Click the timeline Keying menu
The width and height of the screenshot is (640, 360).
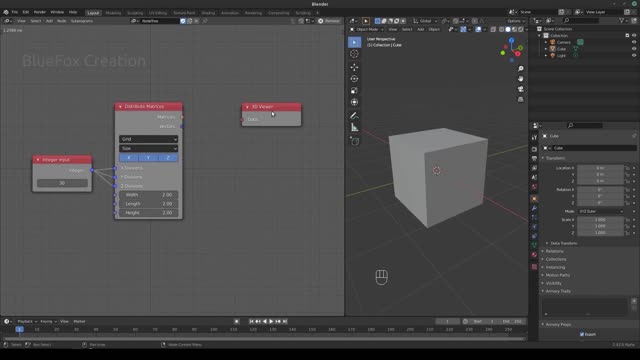[x=48, y=322]
